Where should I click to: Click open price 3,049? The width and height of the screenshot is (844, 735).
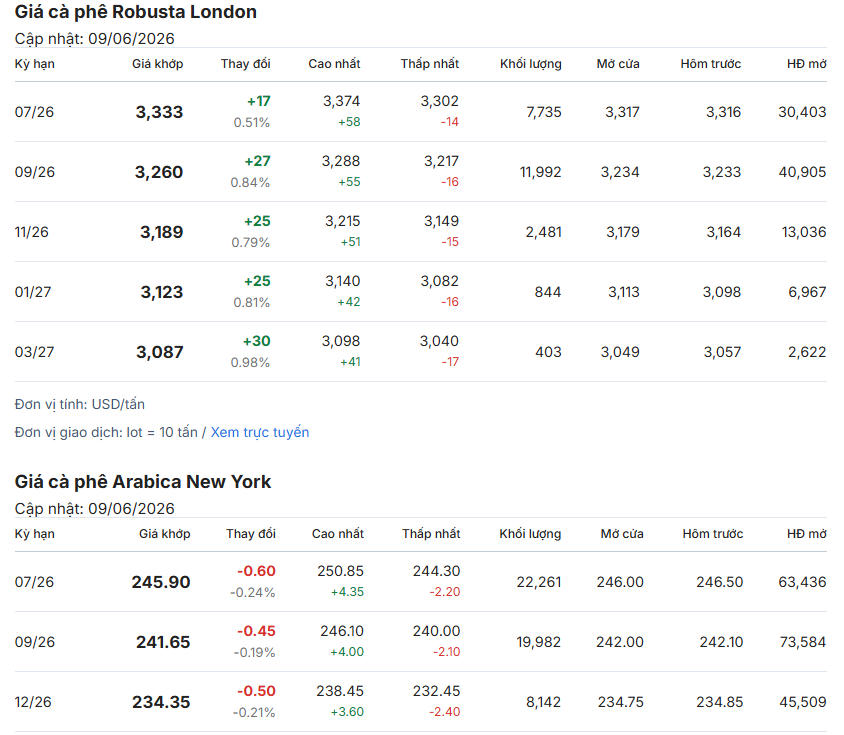pyautogui.click(x=620, y=352)
